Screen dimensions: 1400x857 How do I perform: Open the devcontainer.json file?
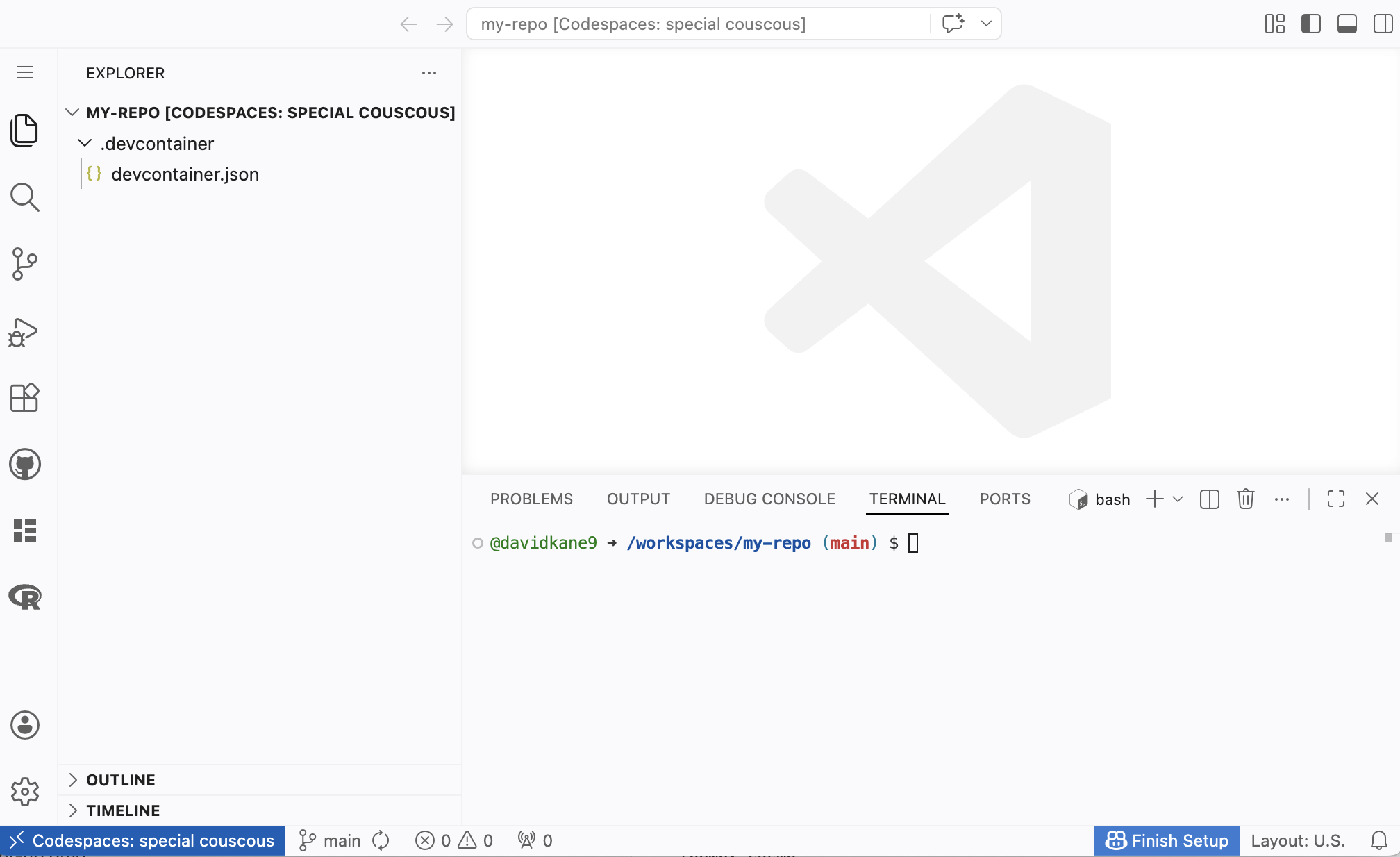coord(185,174)
